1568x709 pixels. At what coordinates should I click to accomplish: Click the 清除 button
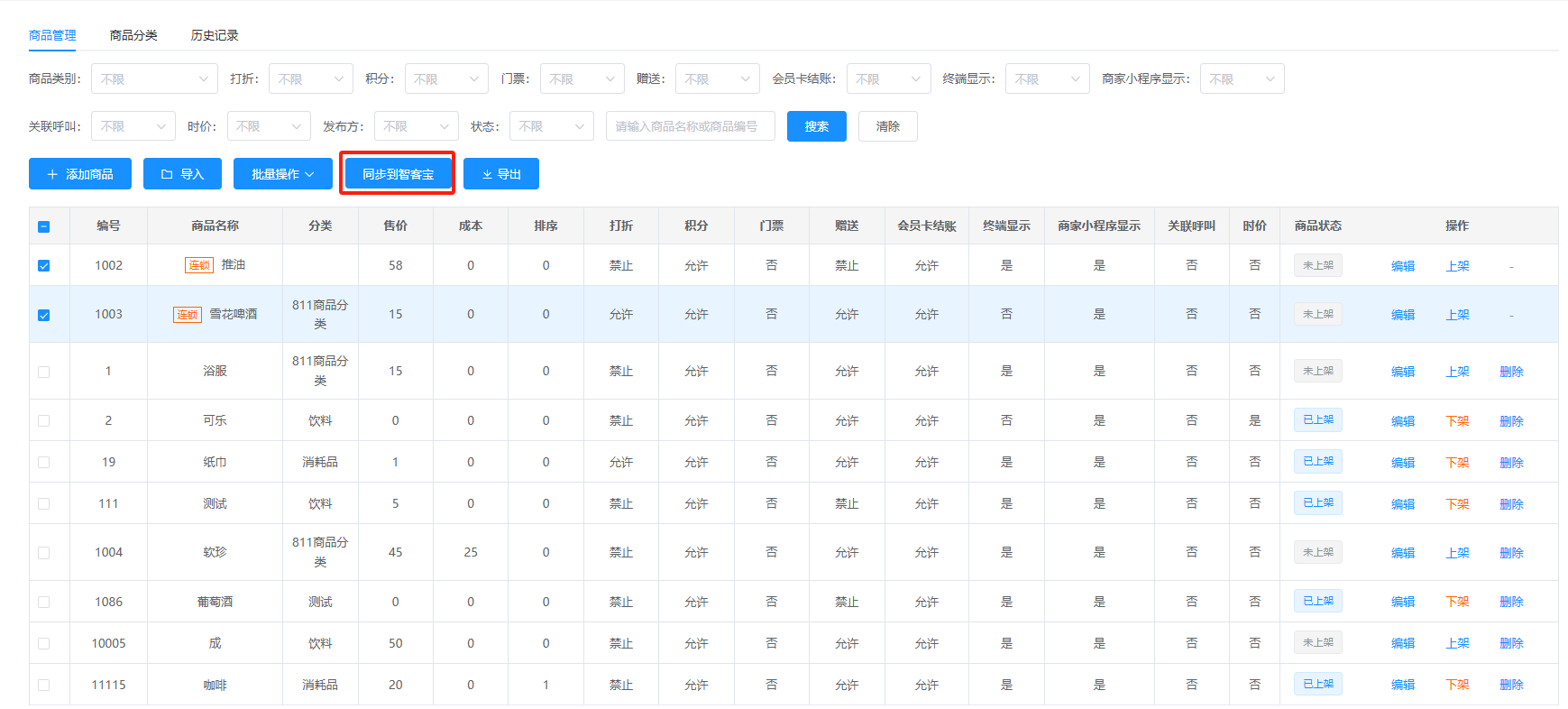(x=888, y=126)
